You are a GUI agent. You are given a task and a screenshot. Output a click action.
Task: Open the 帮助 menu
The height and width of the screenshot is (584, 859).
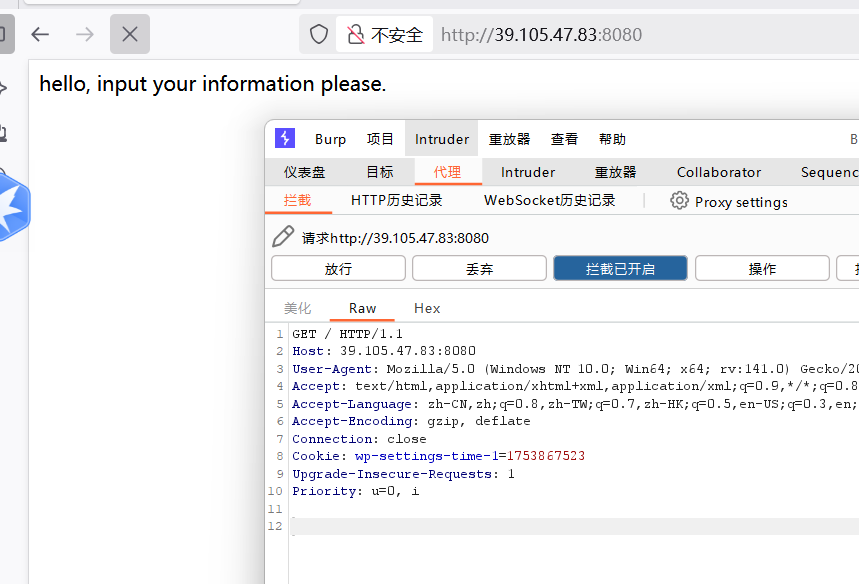[x=612, y=139]
